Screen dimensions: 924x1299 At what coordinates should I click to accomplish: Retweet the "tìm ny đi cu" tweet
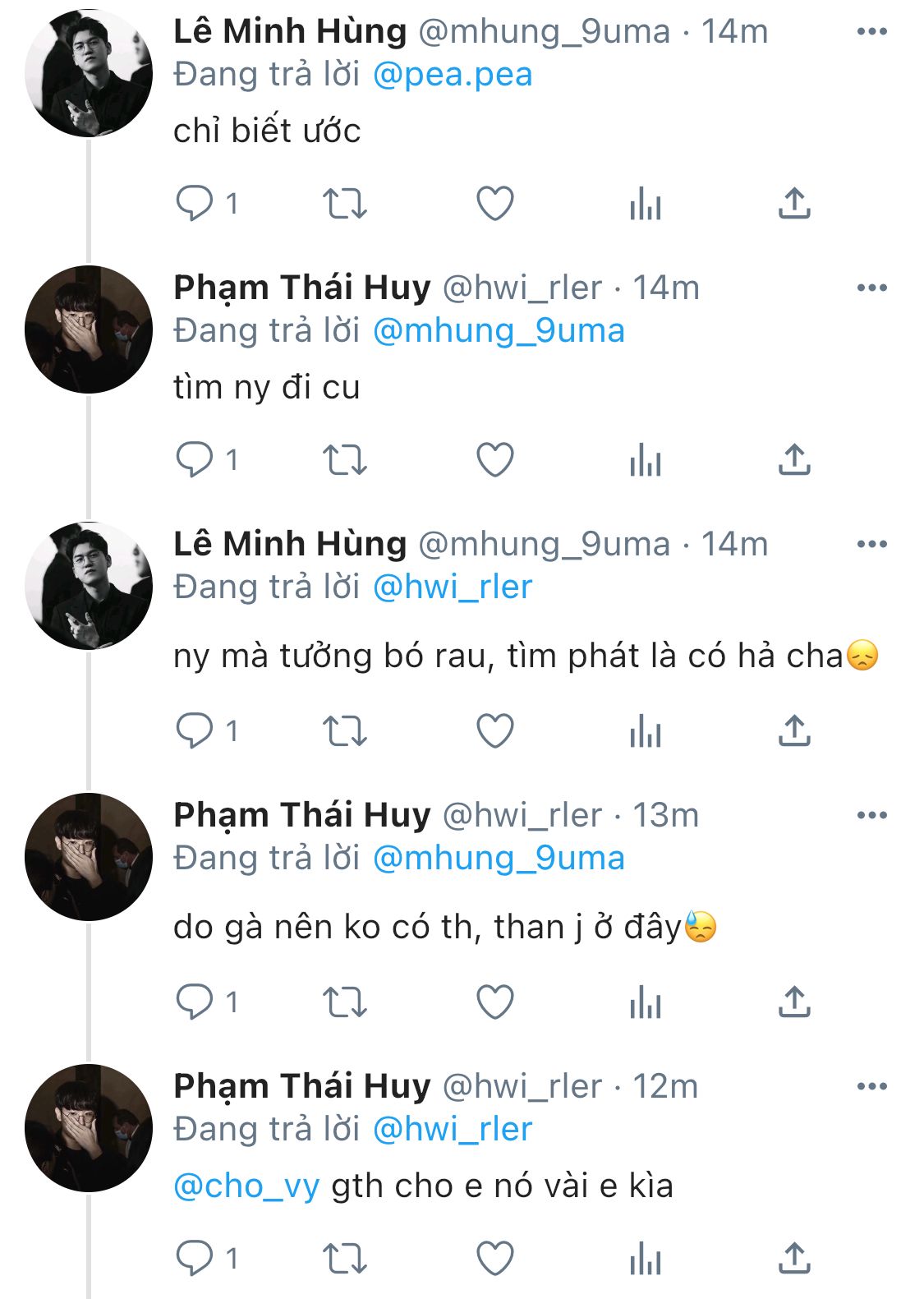pos(344,459)
